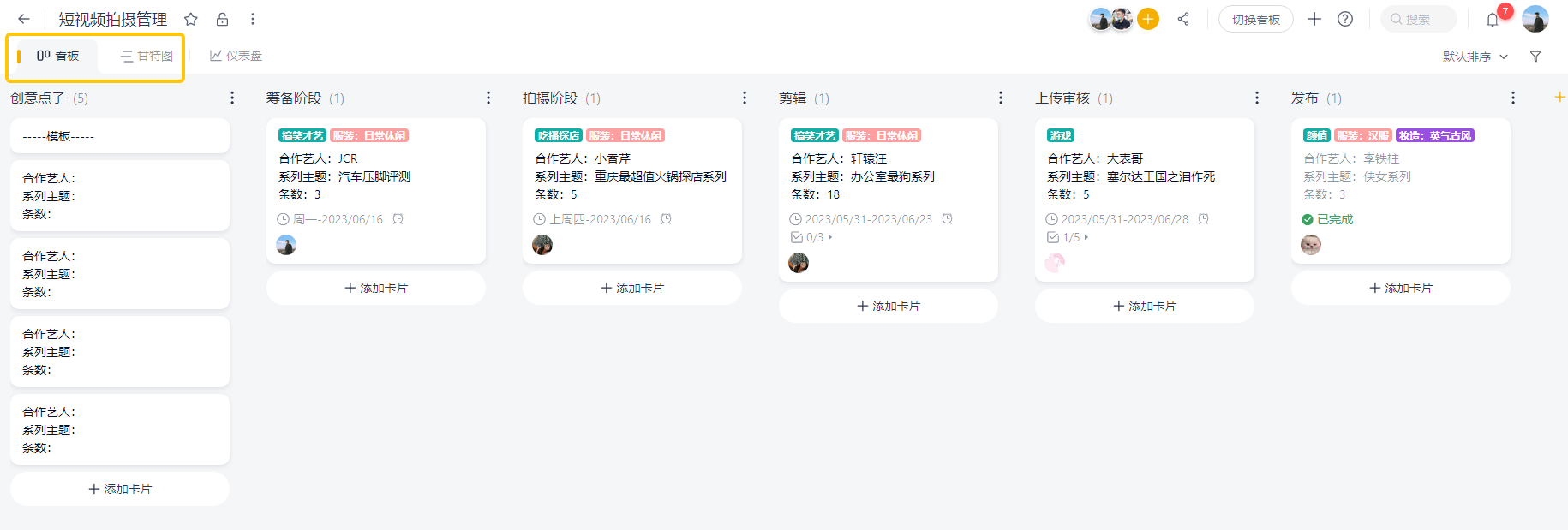
Task: Open the help question mark icon
Action: pyautogui.click(x=1345, y=19)
